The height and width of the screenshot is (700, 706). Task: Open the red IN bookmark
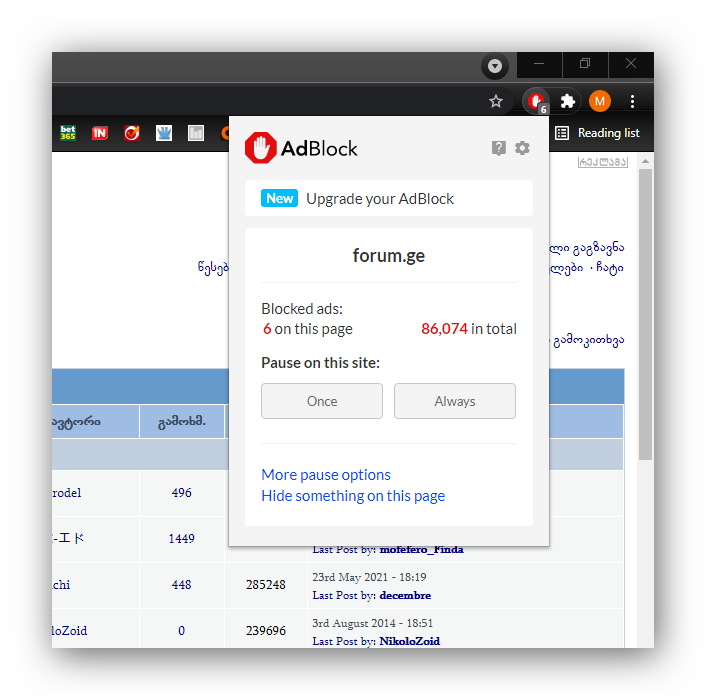[100, 133]
